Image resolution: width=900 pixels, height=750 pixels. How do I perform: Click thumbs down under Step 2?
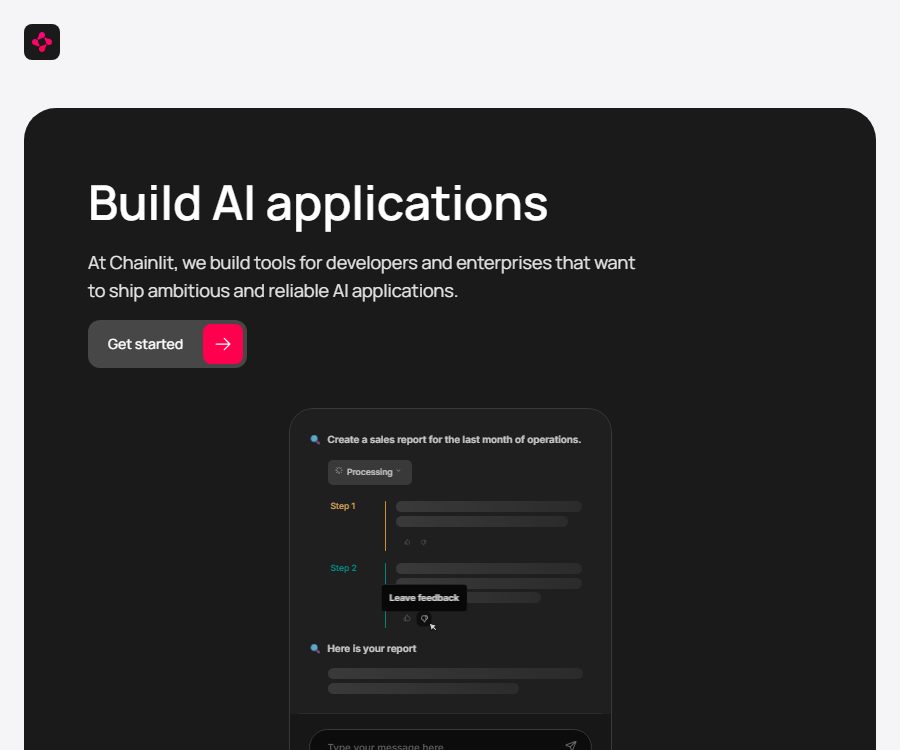point(424,619)
